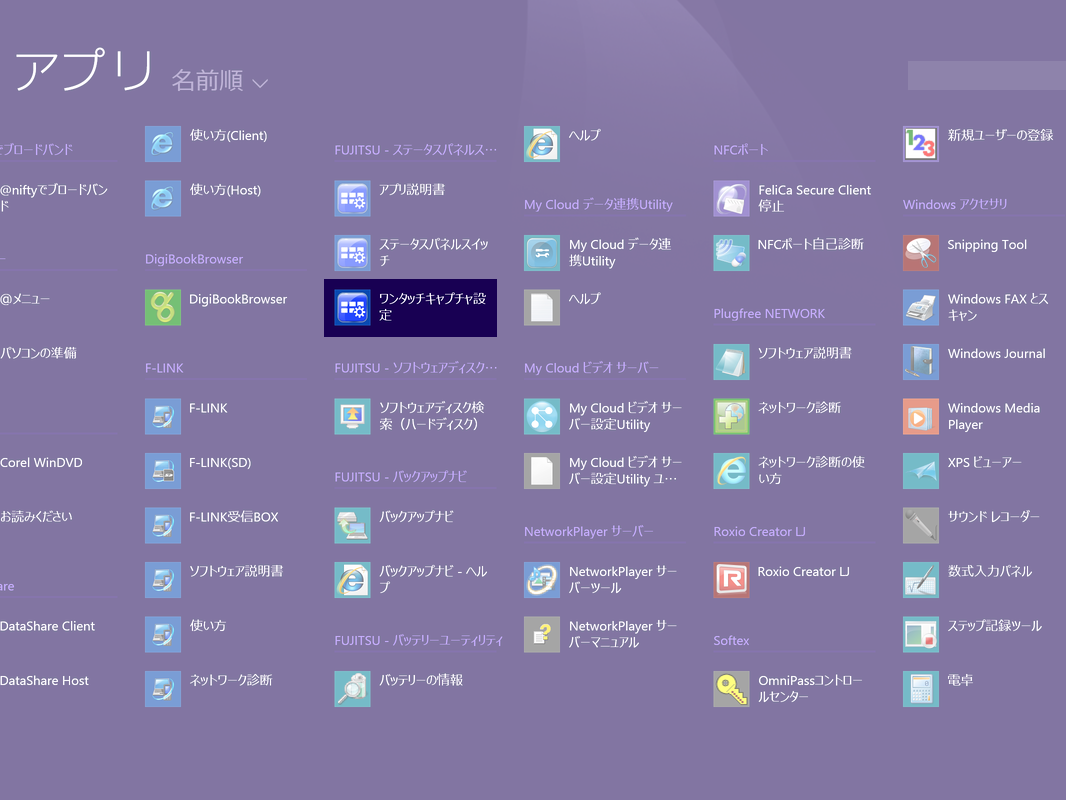Open the XPS ビューアー icon

tap(920, 471)
